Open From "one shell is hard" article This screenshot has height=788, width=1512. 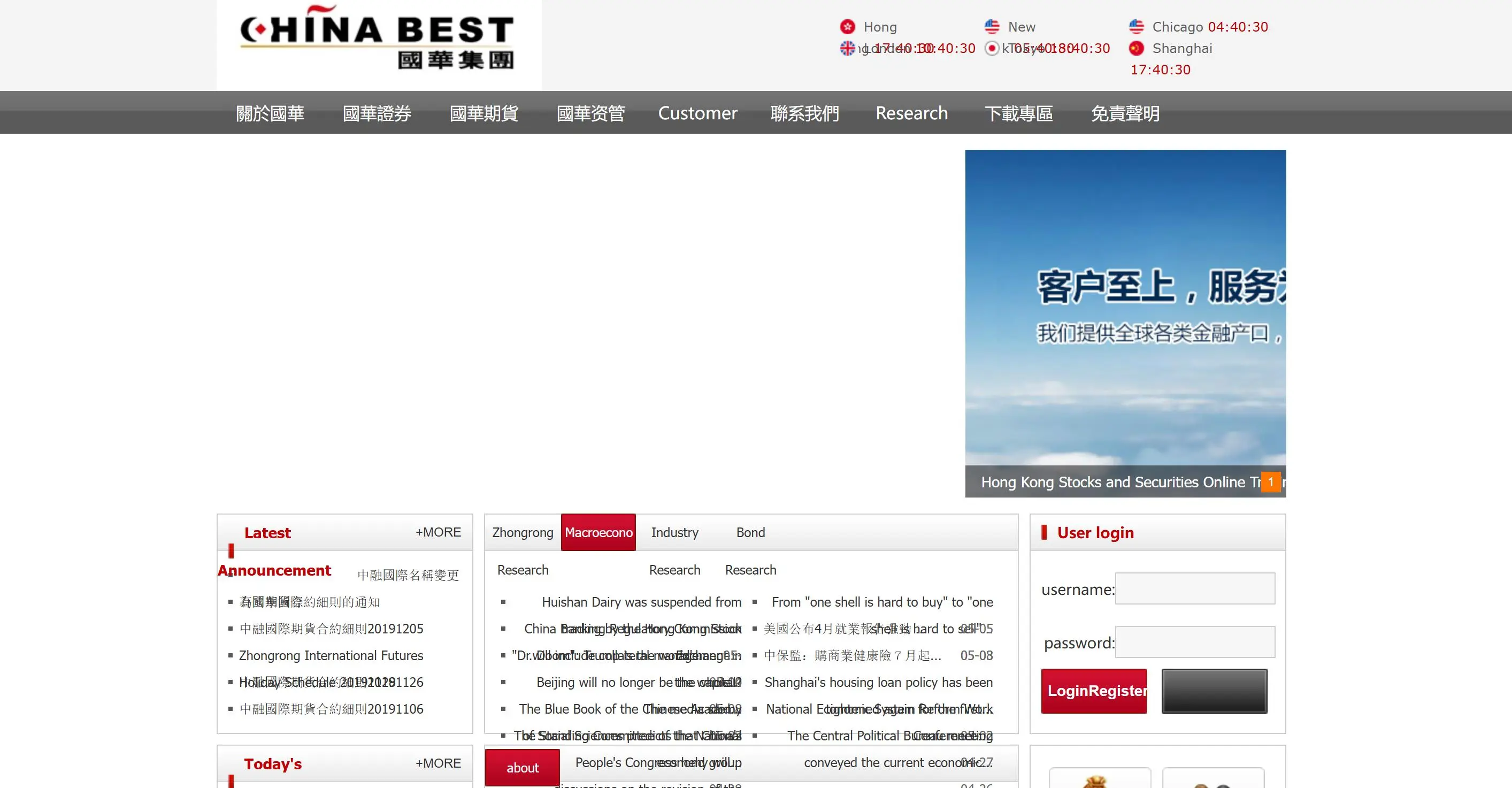(x=882, y=602)
